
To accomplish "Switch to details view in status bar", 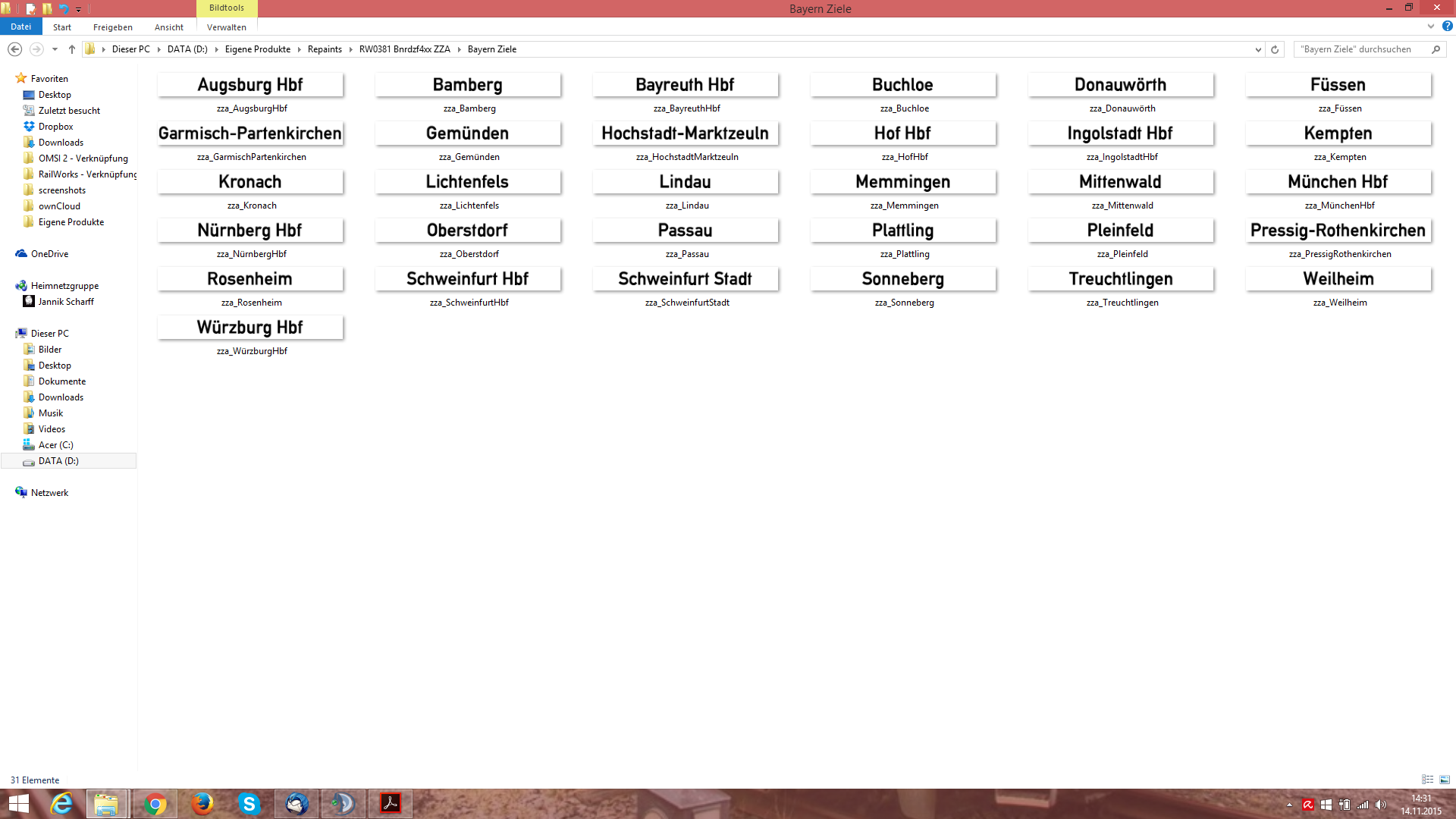I will point(1427,780).
